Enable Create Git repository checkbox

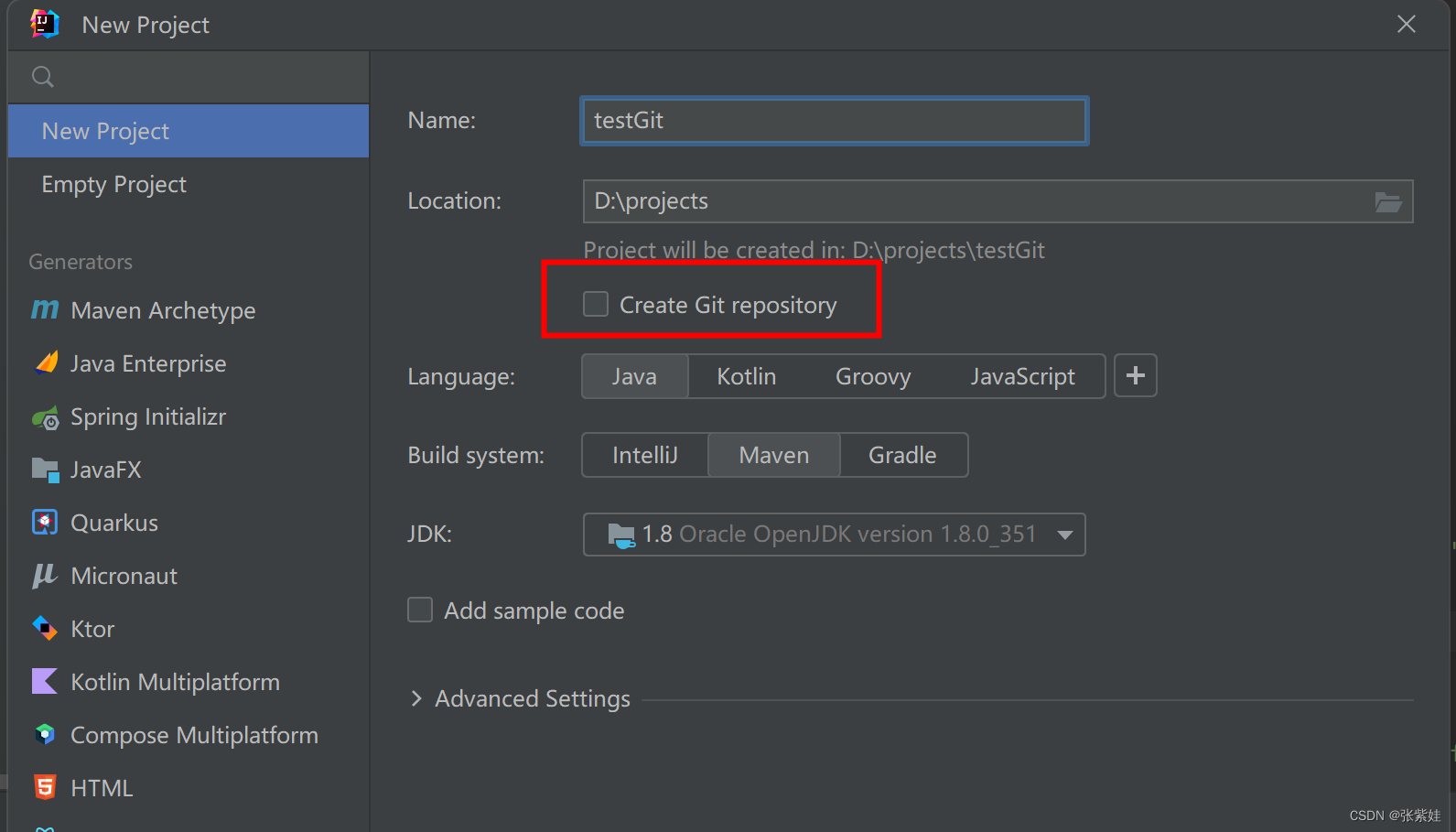coord(596,304)
